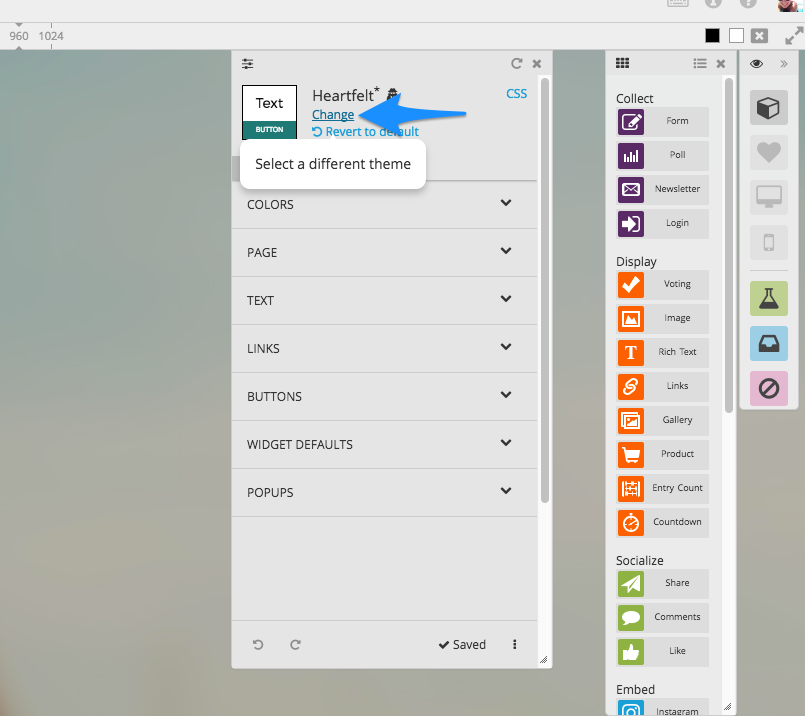805x716 pixels.
Task: Open the 3D cube panel
Action: (x=768, y=108)
